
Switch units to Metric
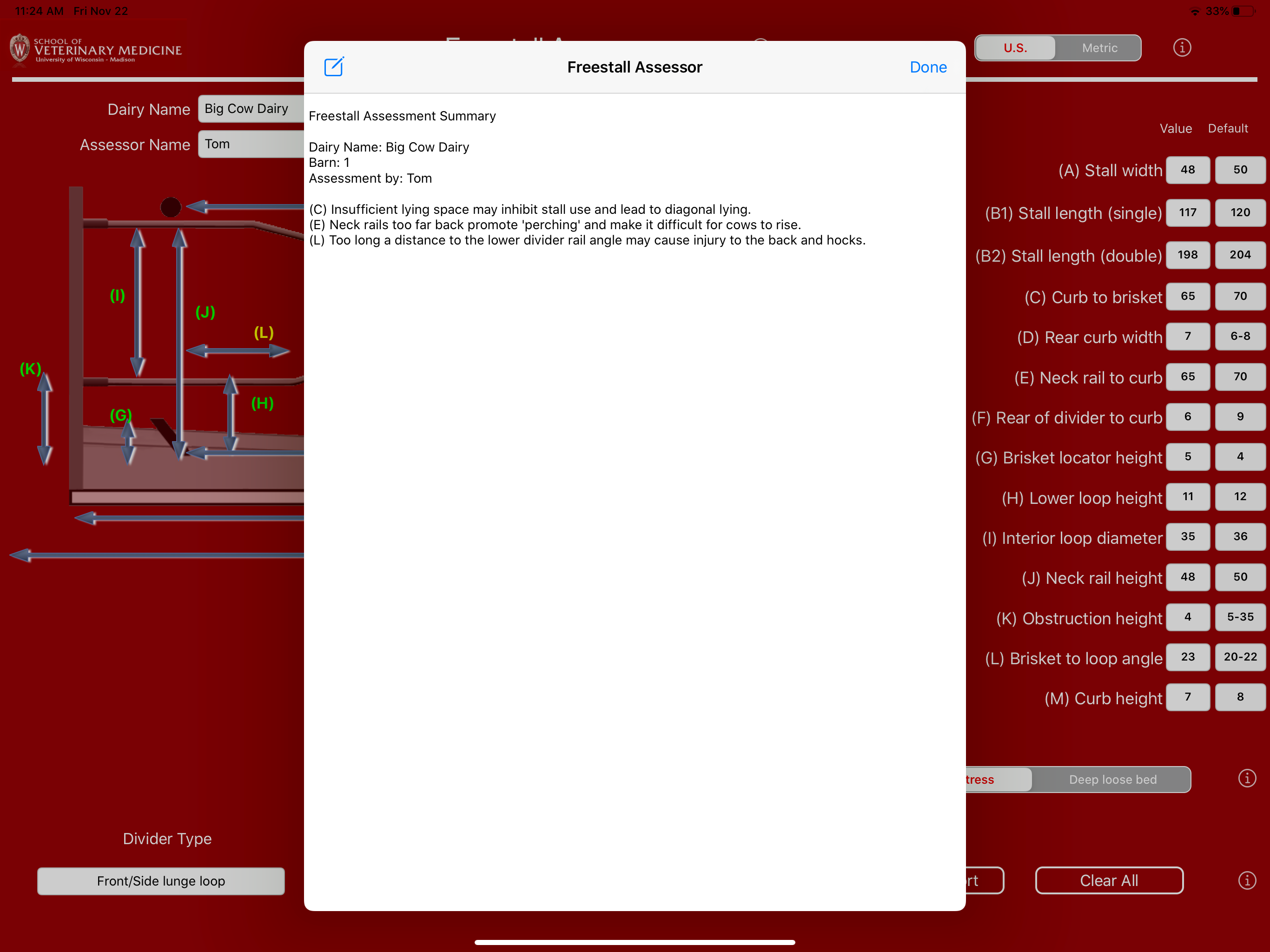tap(1099, 48)
